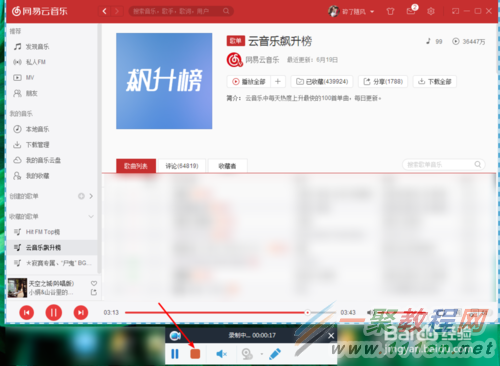Open settings gear icon in header
Screen dimensions: 500x366
click(x=431, y=12)
